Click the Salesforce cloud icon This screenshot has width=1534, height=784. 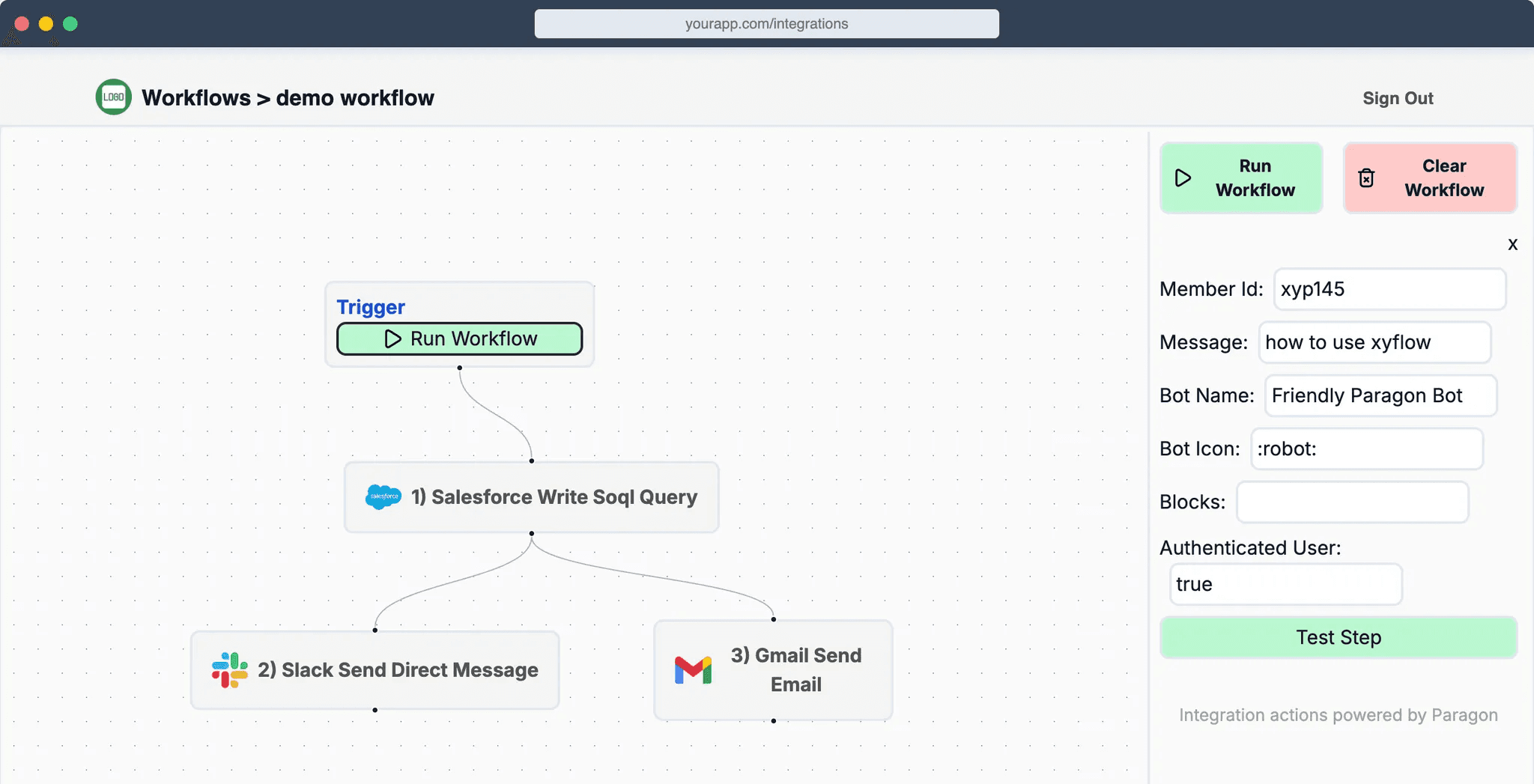383,496
